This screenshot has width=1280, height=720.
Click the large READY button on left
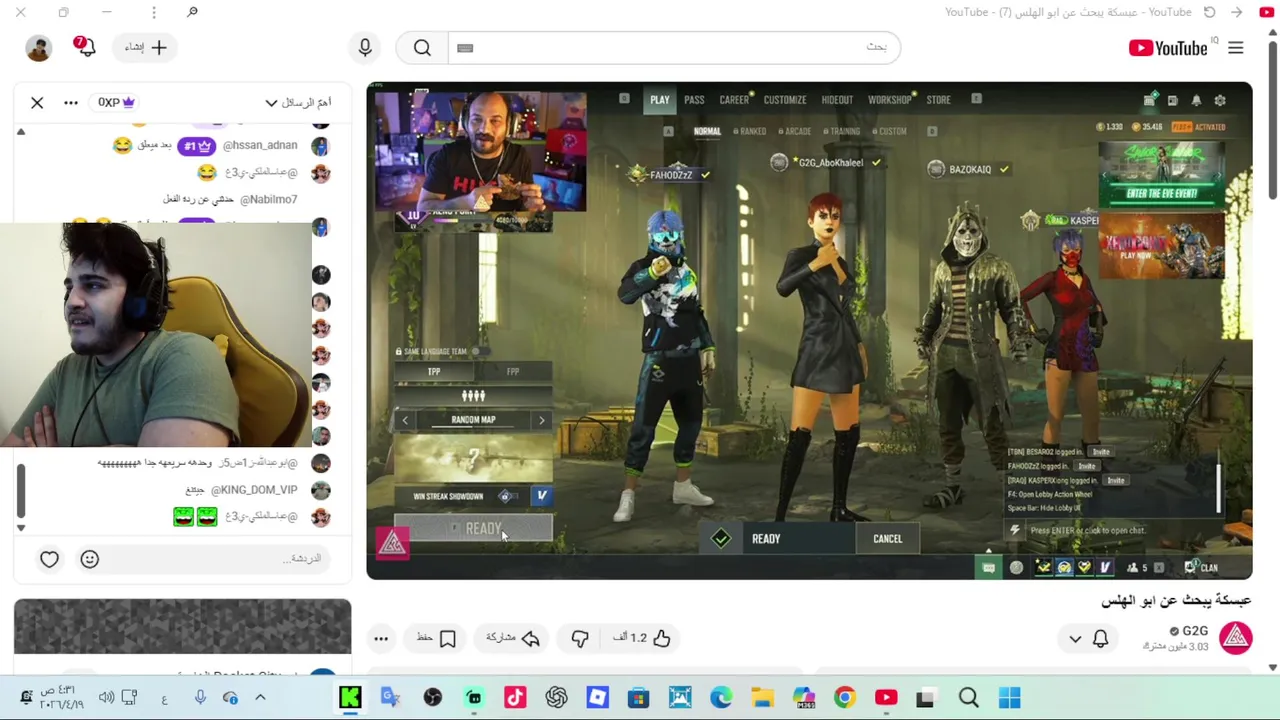click(x=473, y=529)
